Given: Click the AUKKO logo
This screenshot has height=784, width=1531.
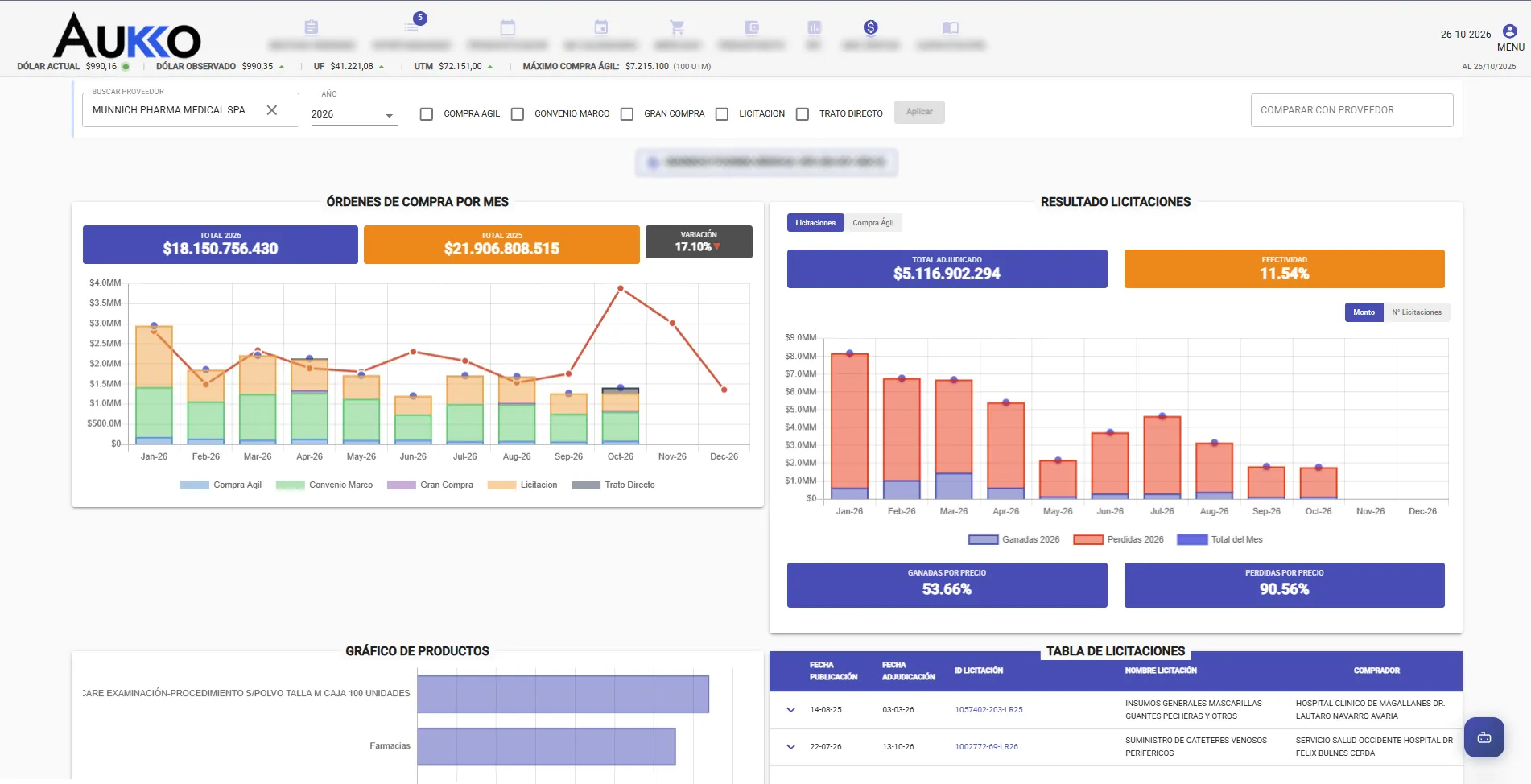Looking at the screenshot, I should [127, 36].
